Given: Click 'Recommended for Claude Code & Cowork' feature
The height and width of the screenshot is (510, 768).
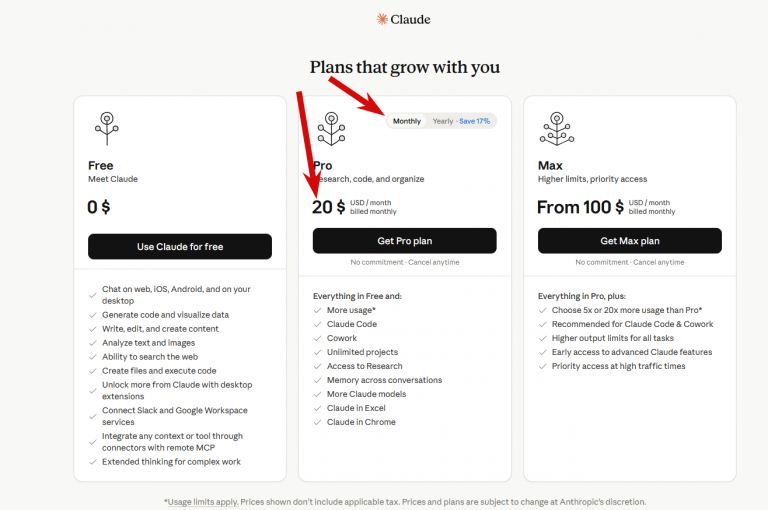Looking at the screenshot, I should pos(632,324).
